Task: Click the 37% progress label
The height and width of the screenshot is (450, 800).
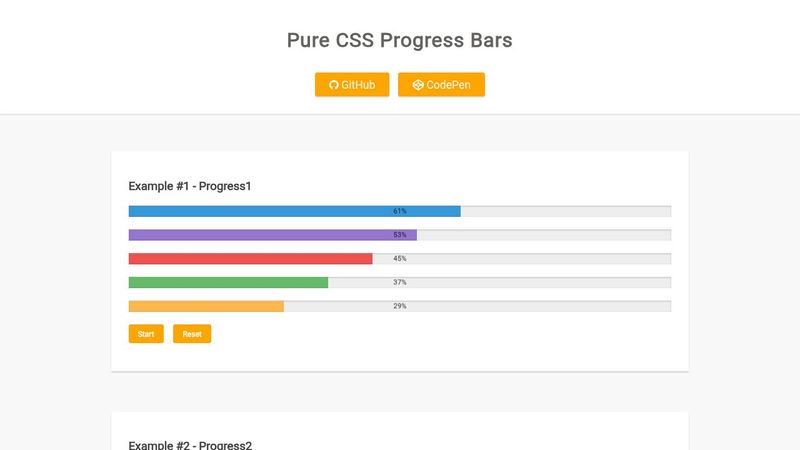Action: 400,282
